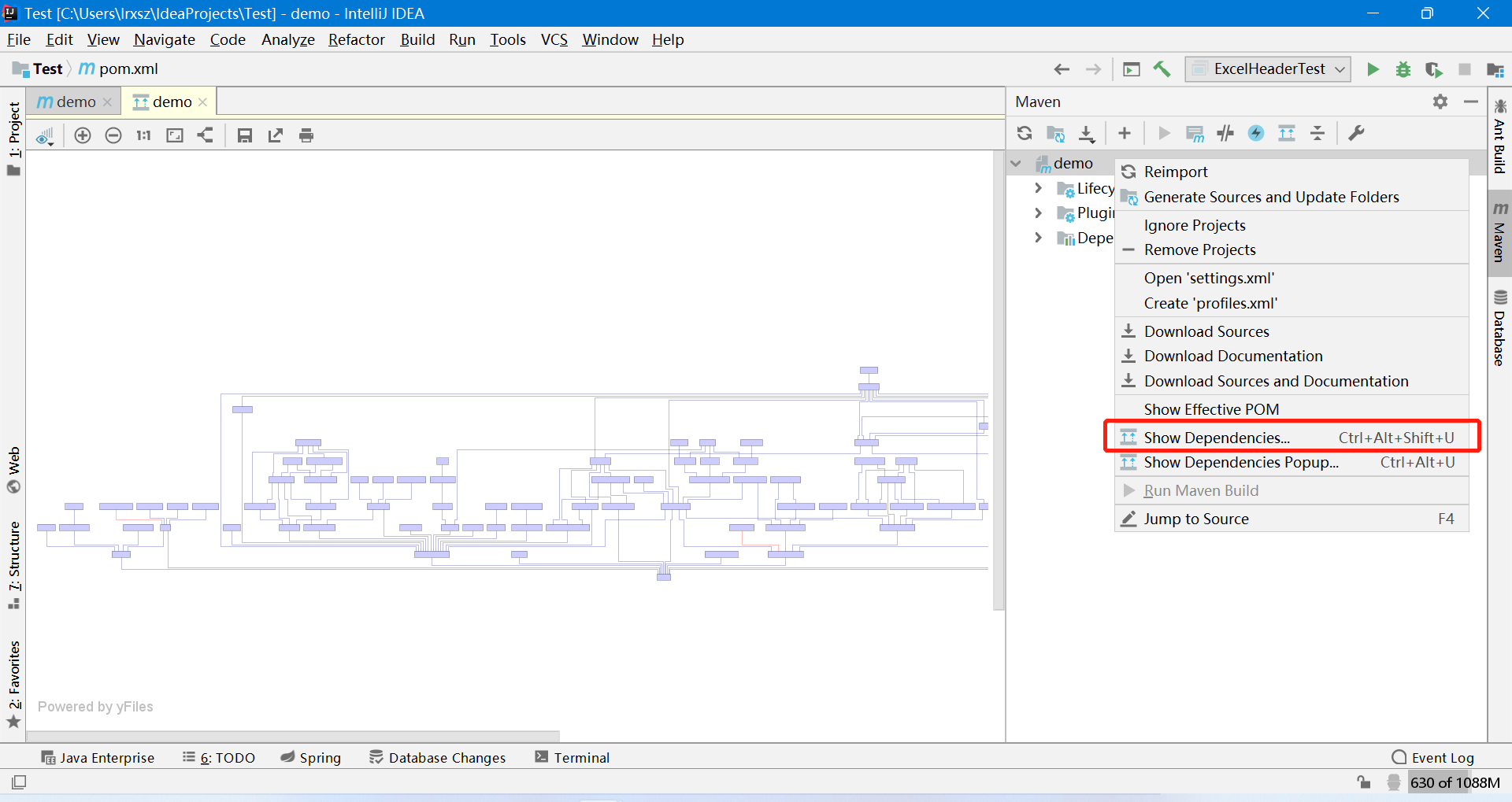Open the Database side panel
1512x802 pixels.
pyautogui.click(x=1500, y=327)
